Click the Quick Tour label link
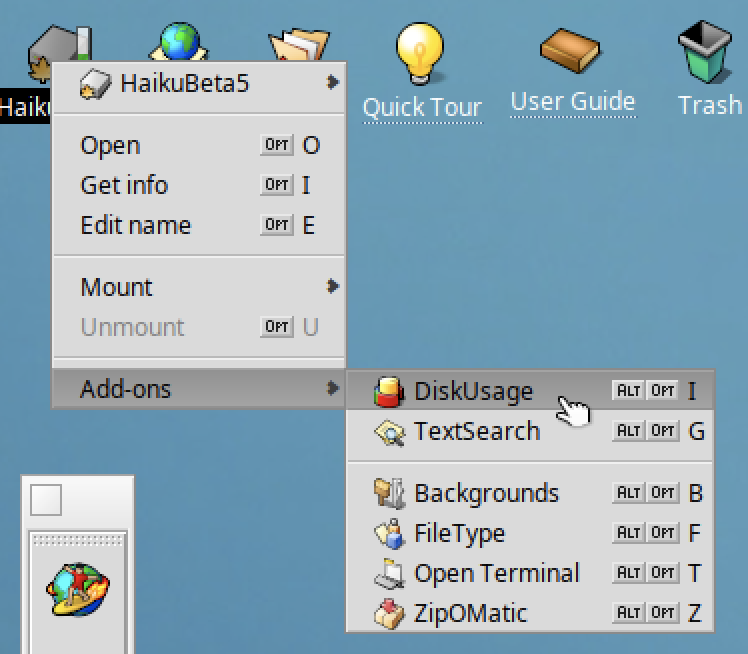The image size is (748, 654). click(x=422, y=107)
